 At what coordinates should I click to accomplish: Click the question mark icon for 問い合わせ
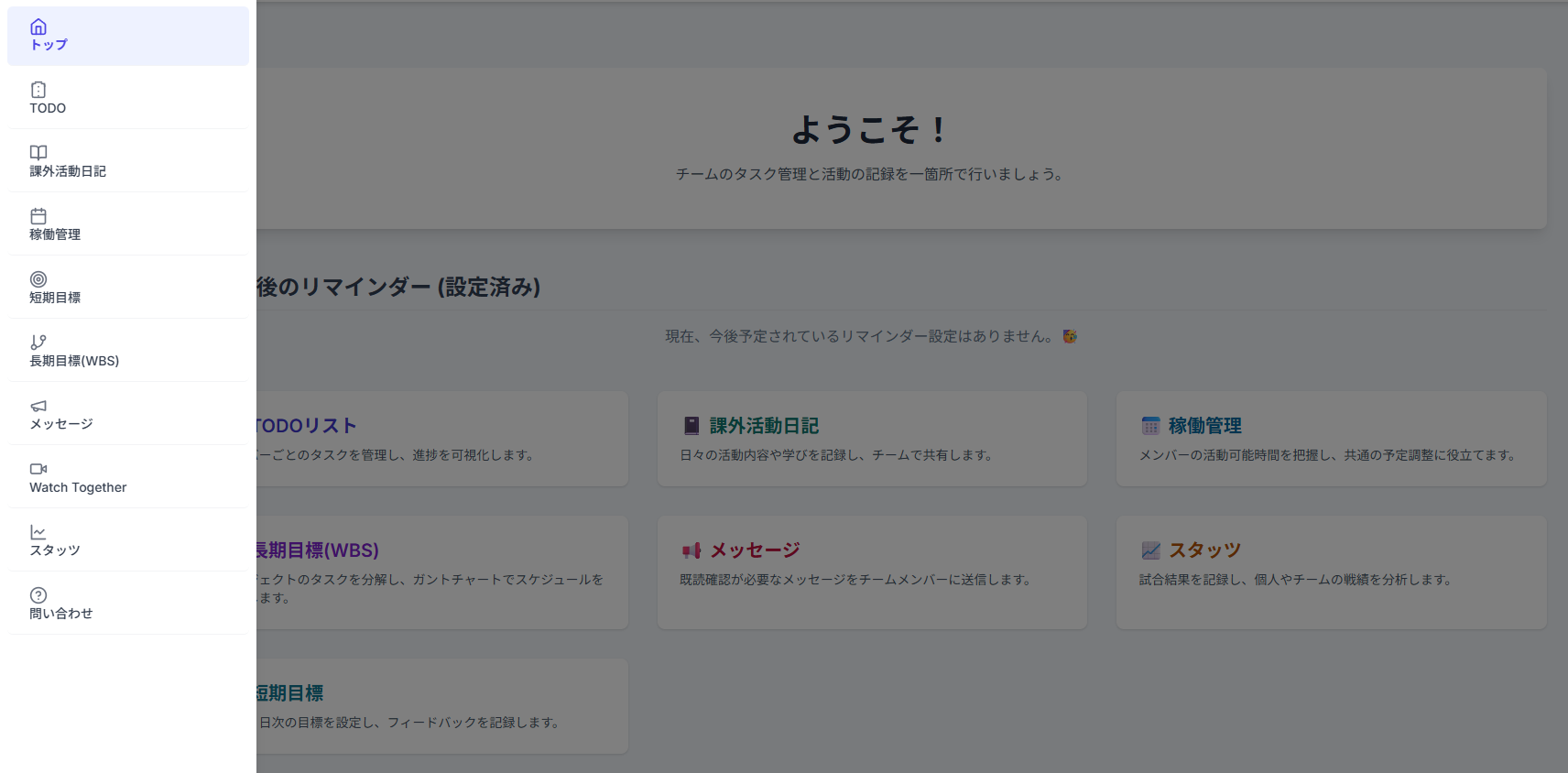pos(38,595)
